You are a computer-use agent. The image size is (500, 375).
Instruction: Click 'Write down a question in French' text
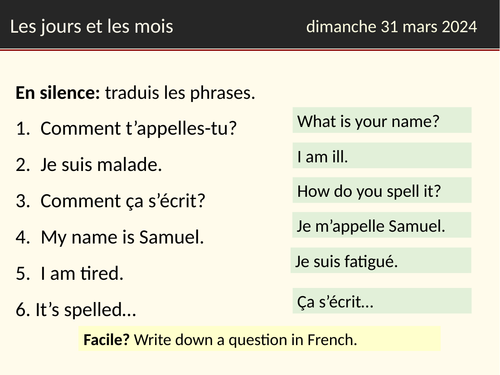click(245, 340)
